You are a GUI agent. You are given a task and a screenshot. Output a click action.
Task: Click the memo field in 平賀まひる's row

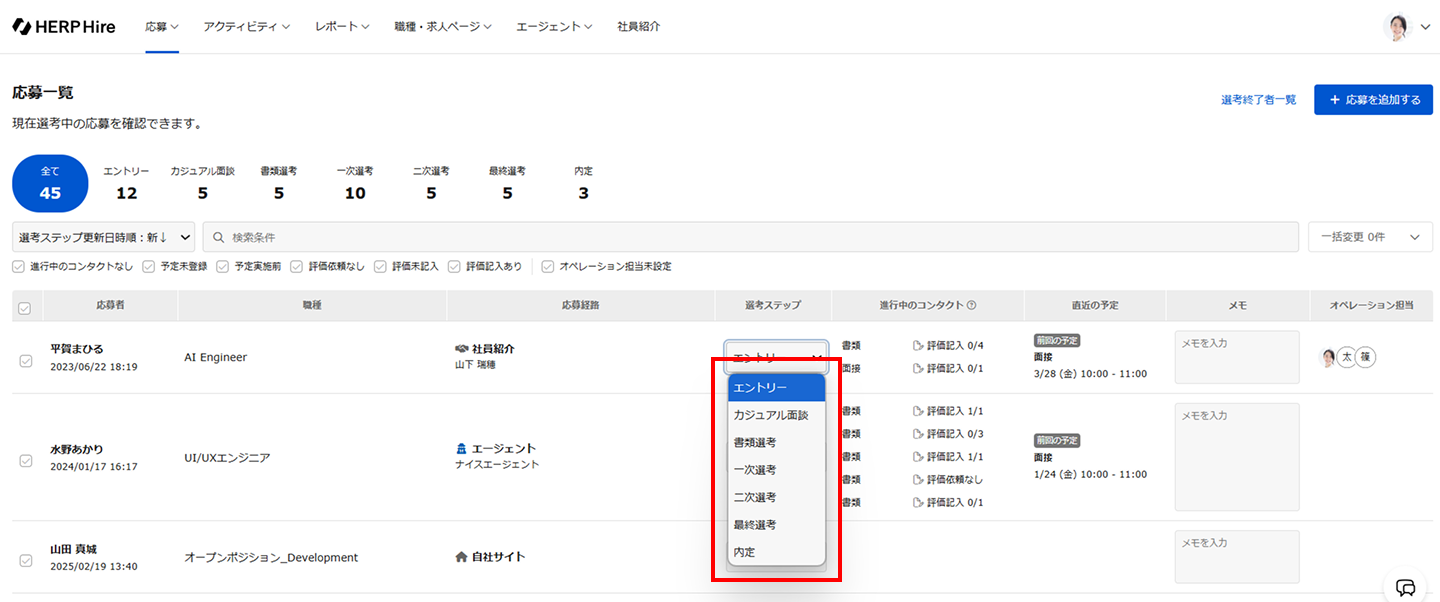click(1237, 357)
